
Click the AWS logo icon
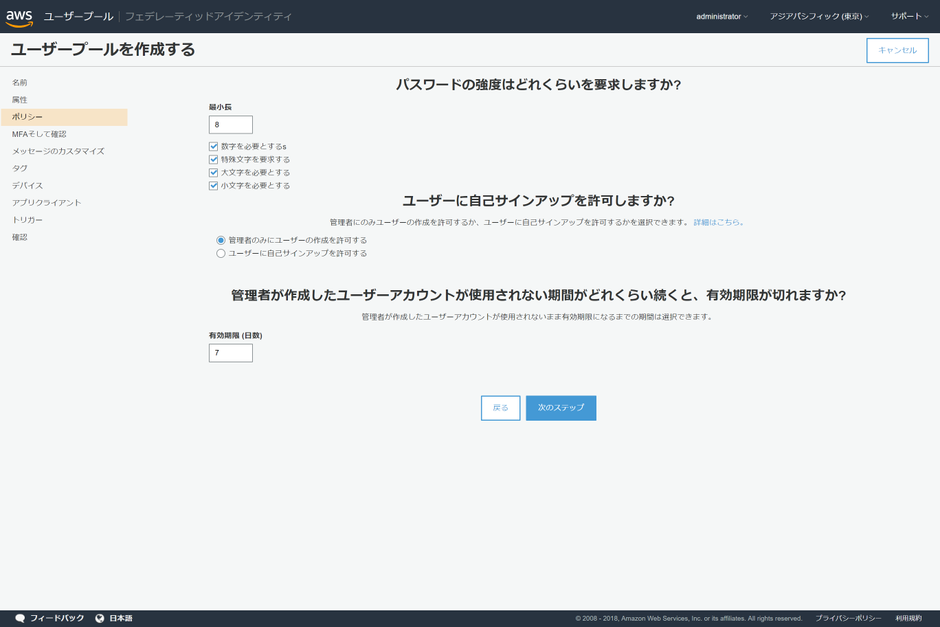19,18
